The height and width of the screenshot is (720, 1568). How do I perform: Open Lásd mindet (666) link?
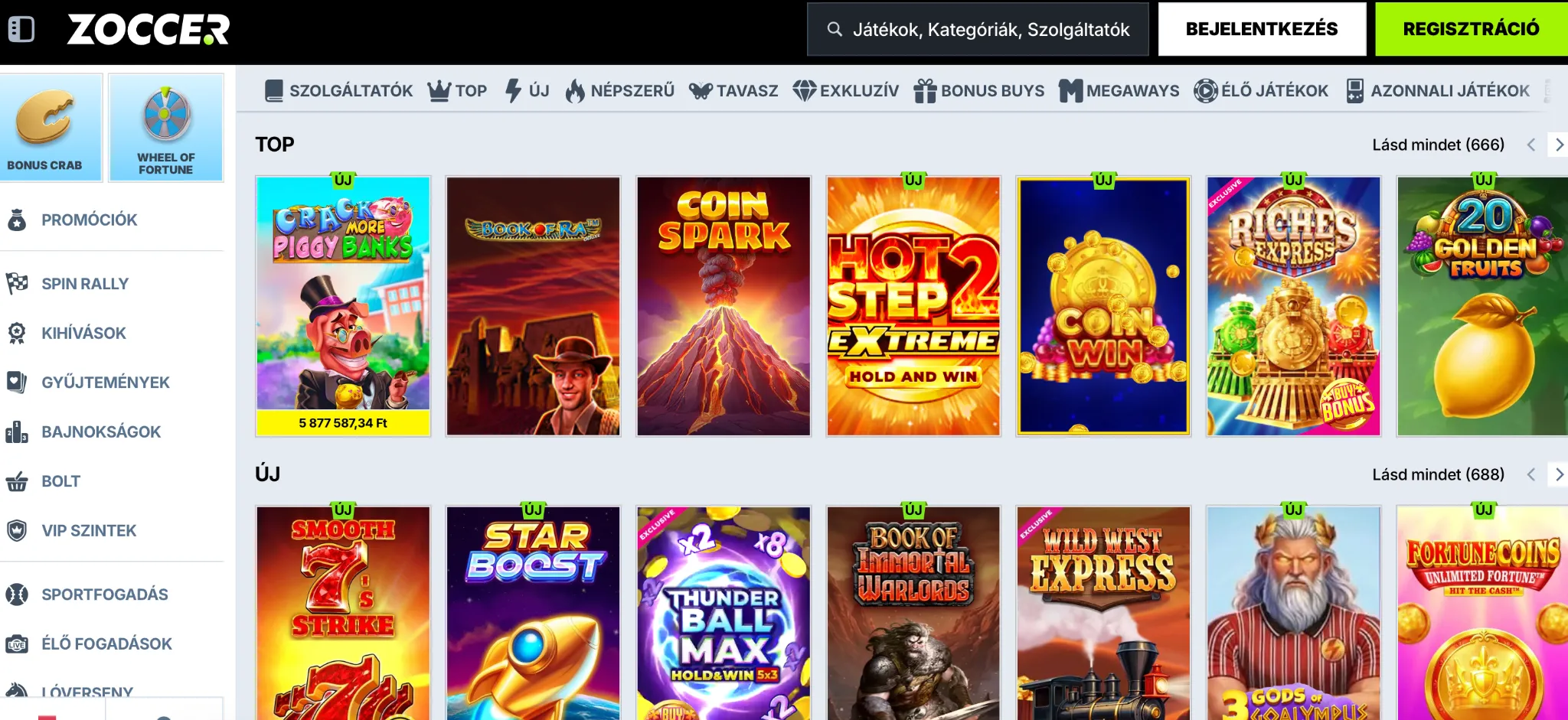coord(1438,145)
